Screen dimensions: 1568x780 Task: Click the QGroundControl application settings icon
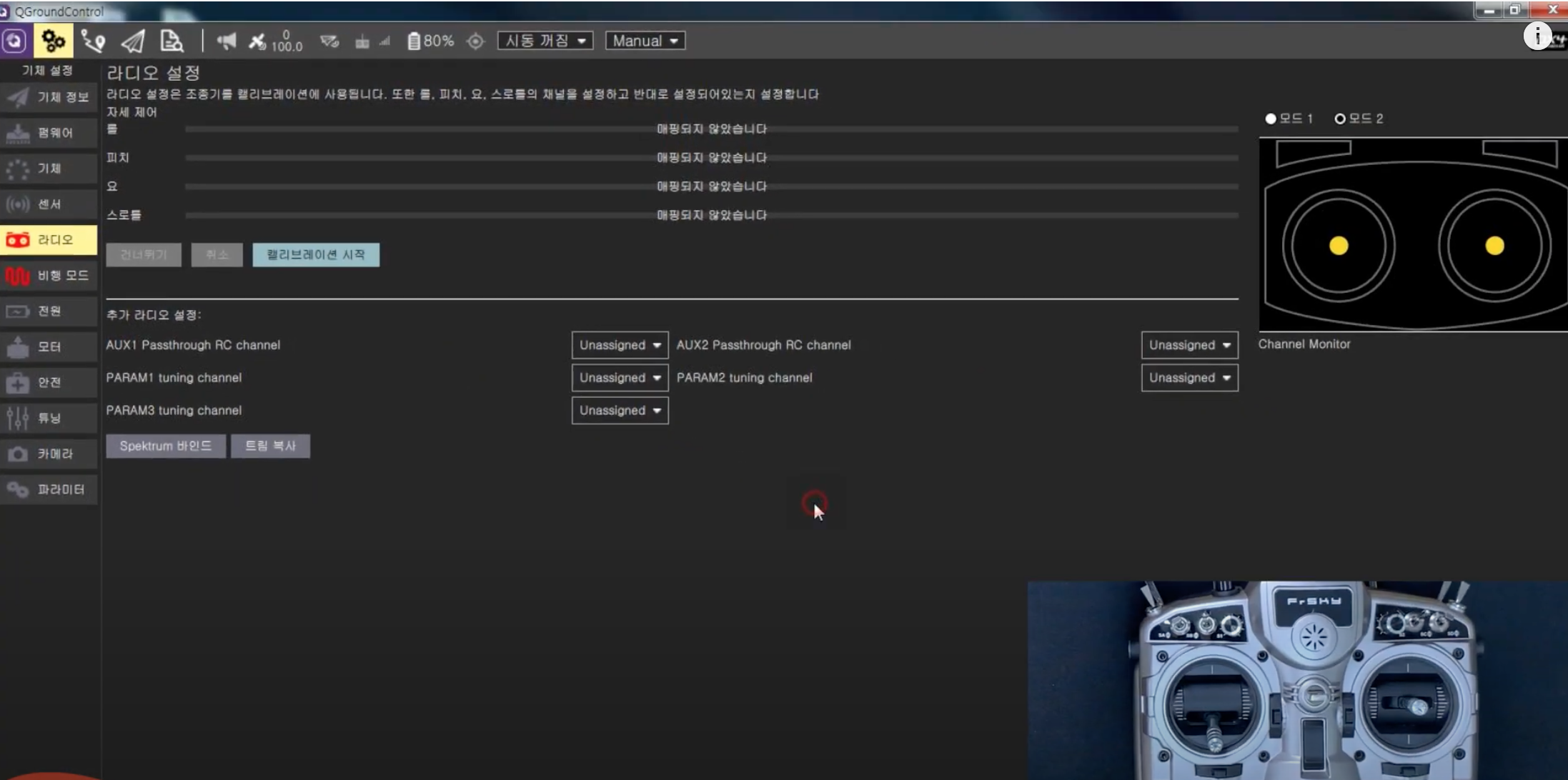pos(14,41)
